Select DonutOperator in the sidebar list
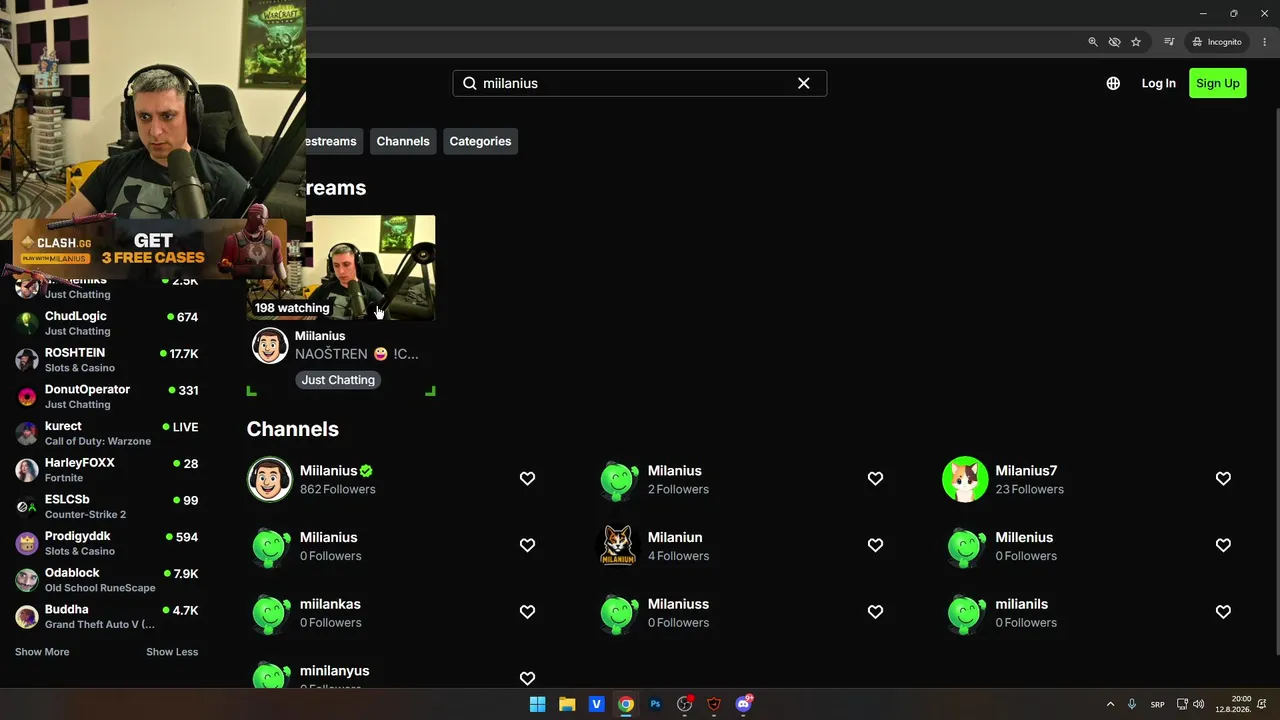This screenshot has height=720, width=1280. pyautogui.click(x=107, y=396)
